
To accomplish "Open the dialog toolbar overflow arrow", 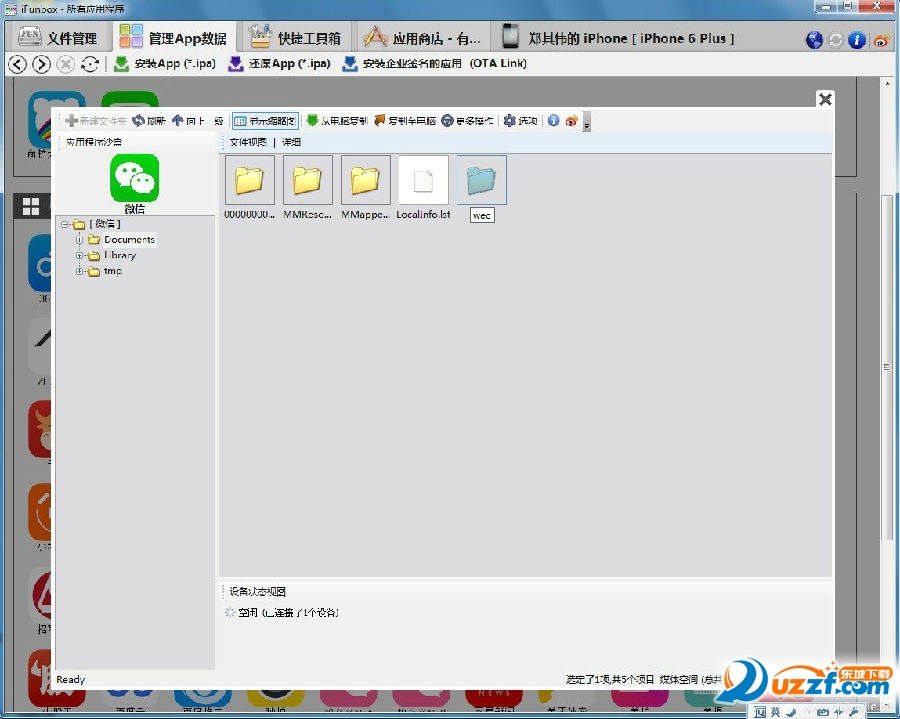I will (x=587, y=122).
